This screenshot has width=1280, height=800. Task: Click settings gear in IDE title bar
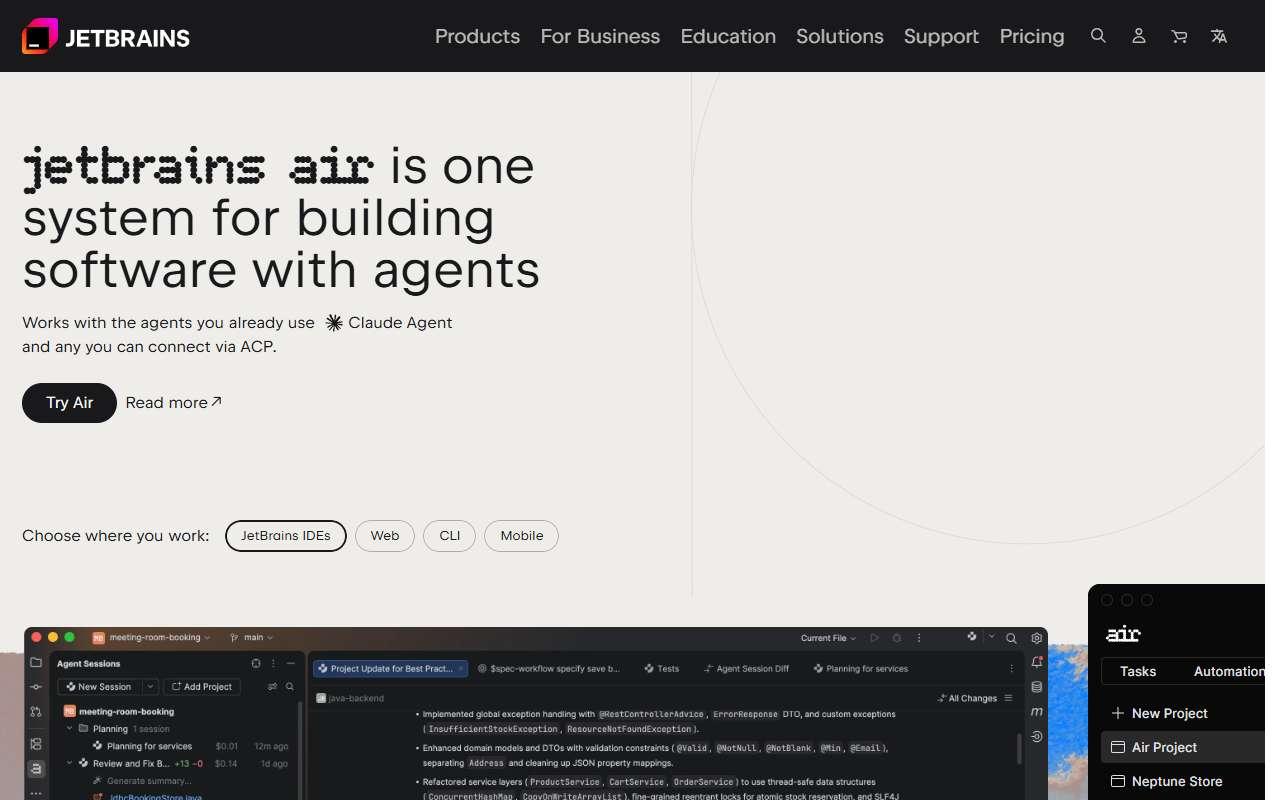1037,638
